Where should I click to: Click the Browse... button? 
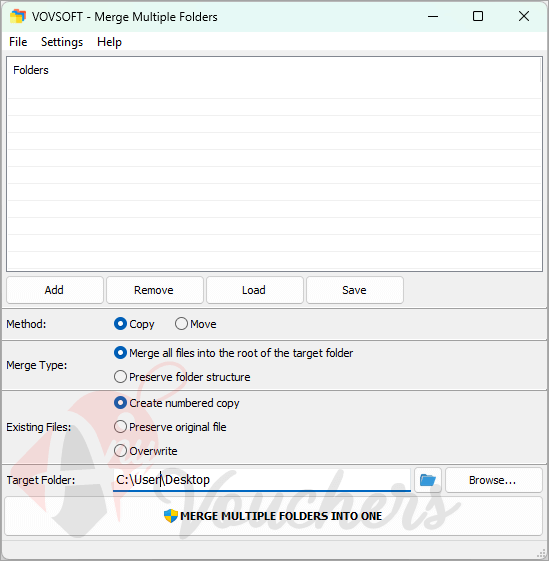[494, 480]
